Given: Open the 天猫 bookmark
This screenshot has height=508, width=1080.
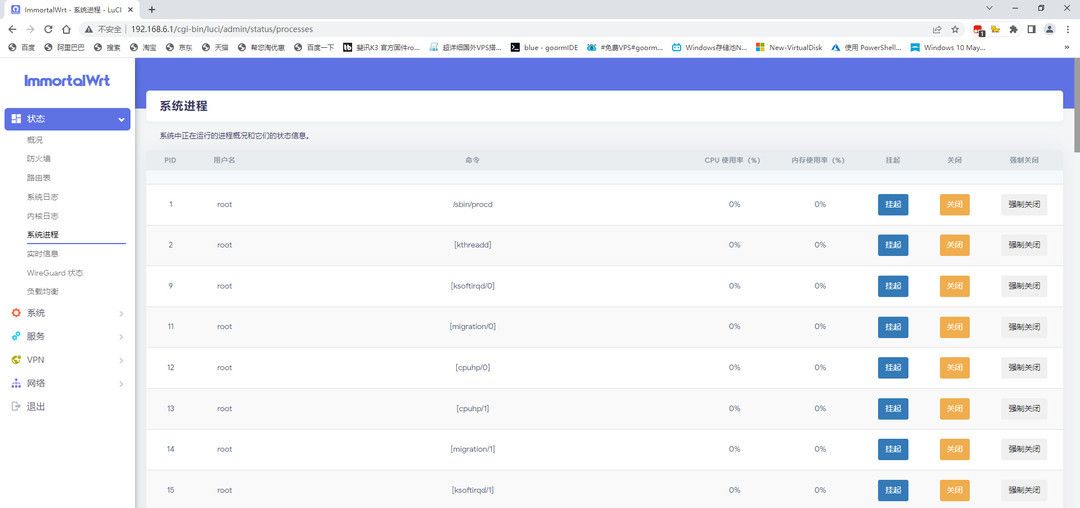Looking at the screenshot, I should [216, 47].
